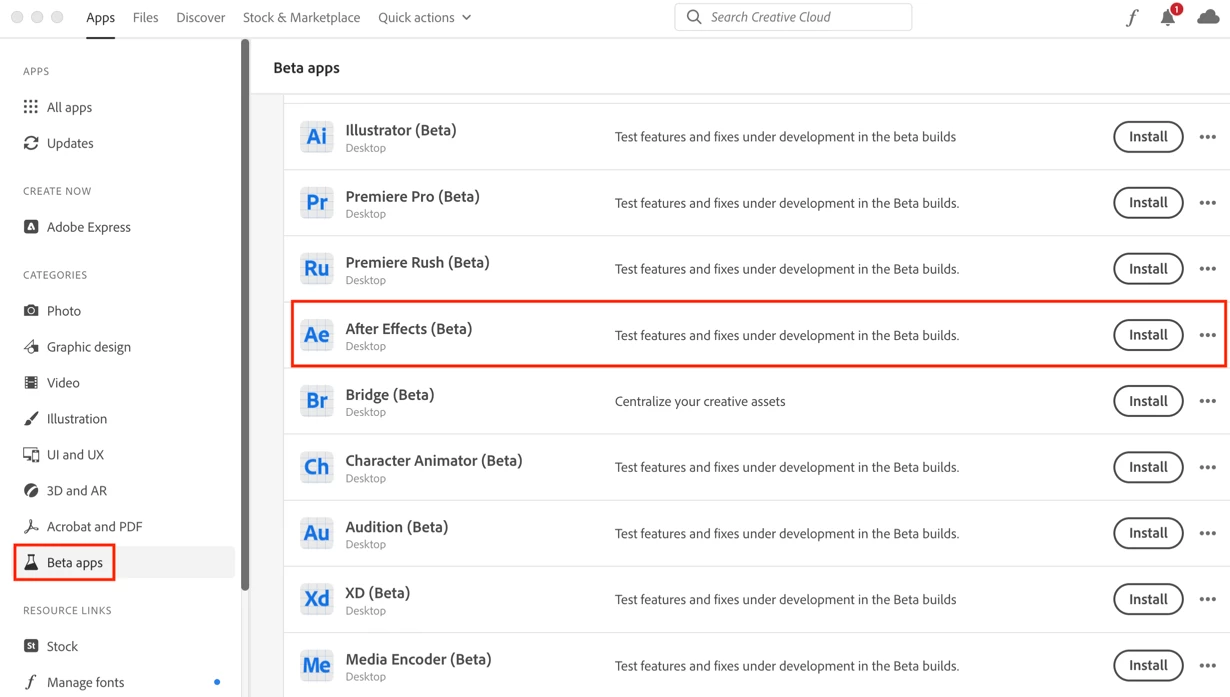The image size is (1230, 697).
Task: Focus the Search Creative Cloud field
Action: (x=793, y=17)
